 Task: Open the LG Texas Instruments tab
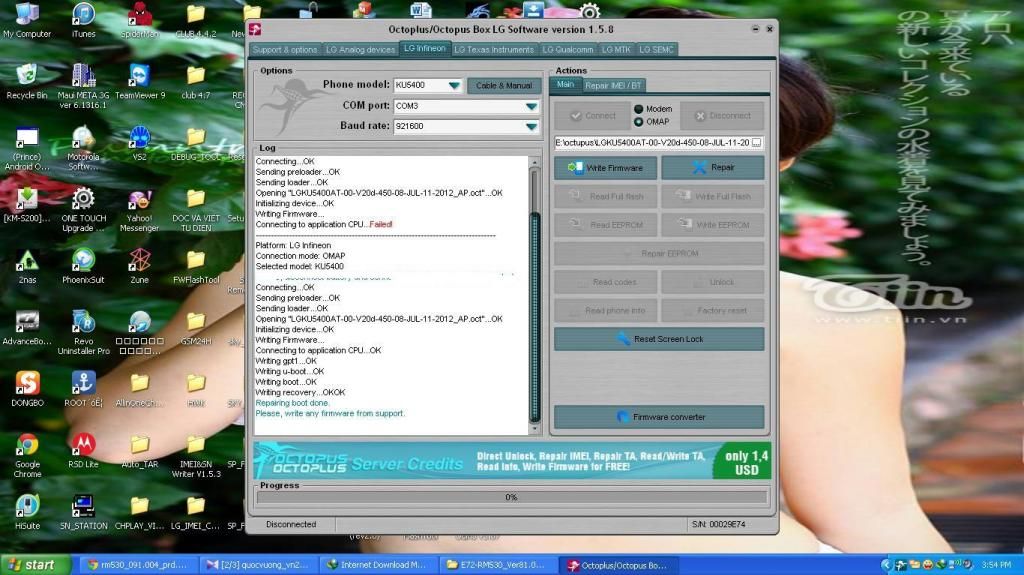494,50
